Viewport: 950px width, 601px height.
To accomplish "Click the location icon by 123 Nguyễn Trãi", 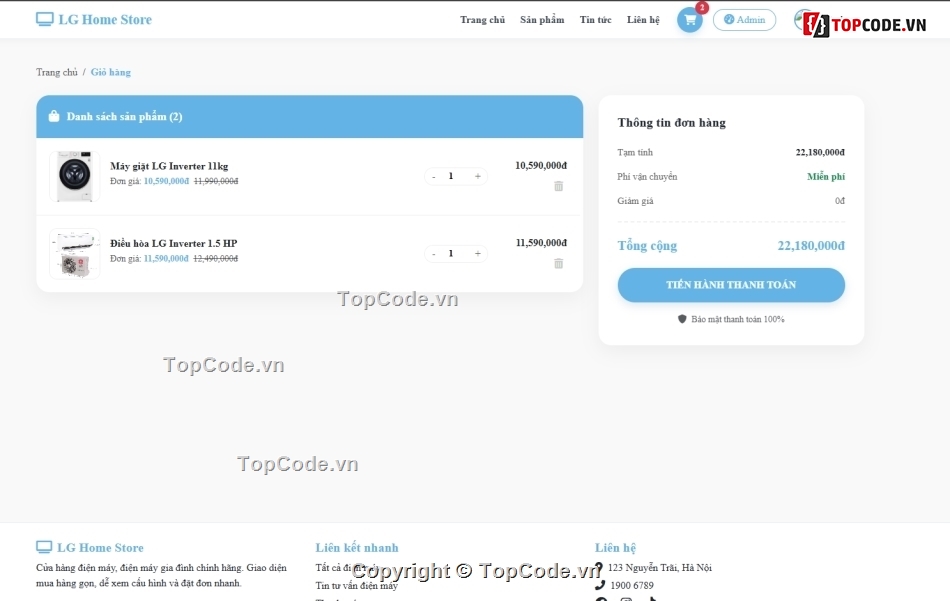I will click(599, 568).
